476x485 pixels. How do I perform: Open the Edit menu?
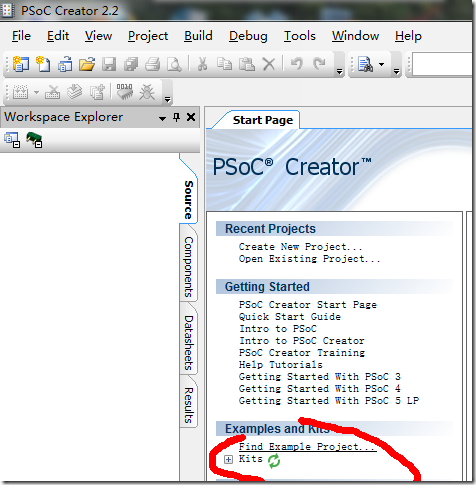point(58,36)
